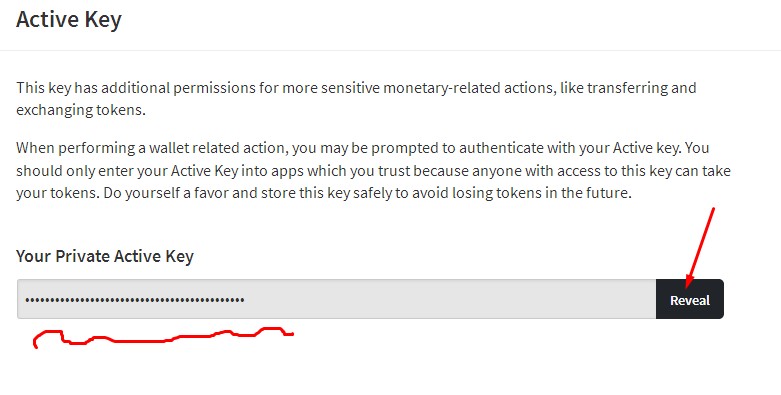Click the divider line below Active Key heading
The image size is (781, 395).
(390, 50)
